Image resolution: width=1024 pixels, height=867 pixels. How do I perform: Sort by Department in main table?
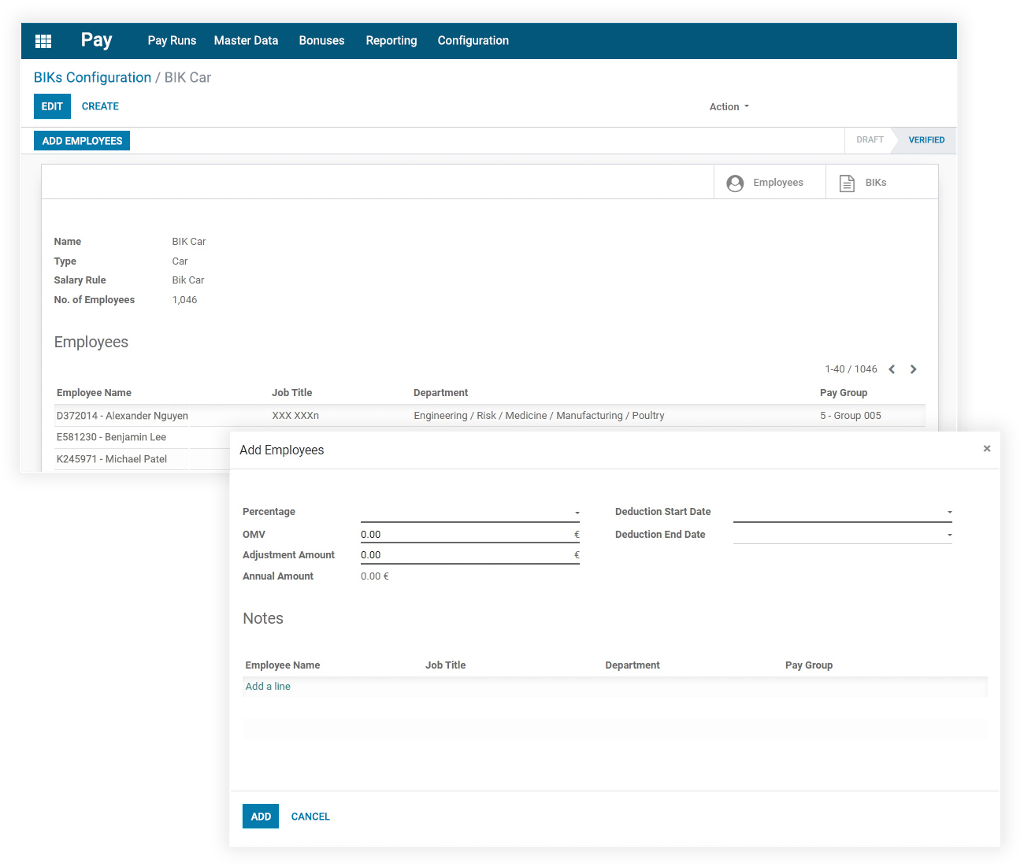441,393
